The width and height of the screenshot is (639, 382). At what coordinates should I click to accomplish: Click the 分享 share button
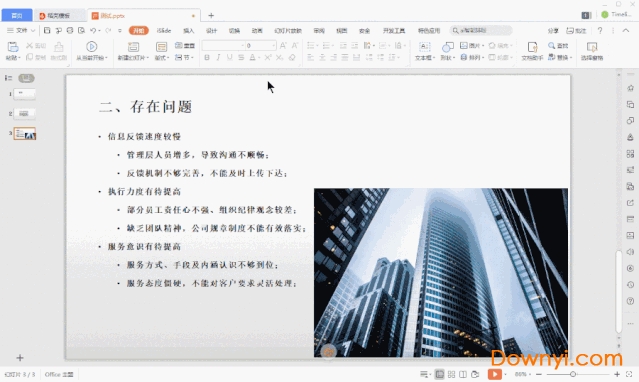[x=553, y=31]
